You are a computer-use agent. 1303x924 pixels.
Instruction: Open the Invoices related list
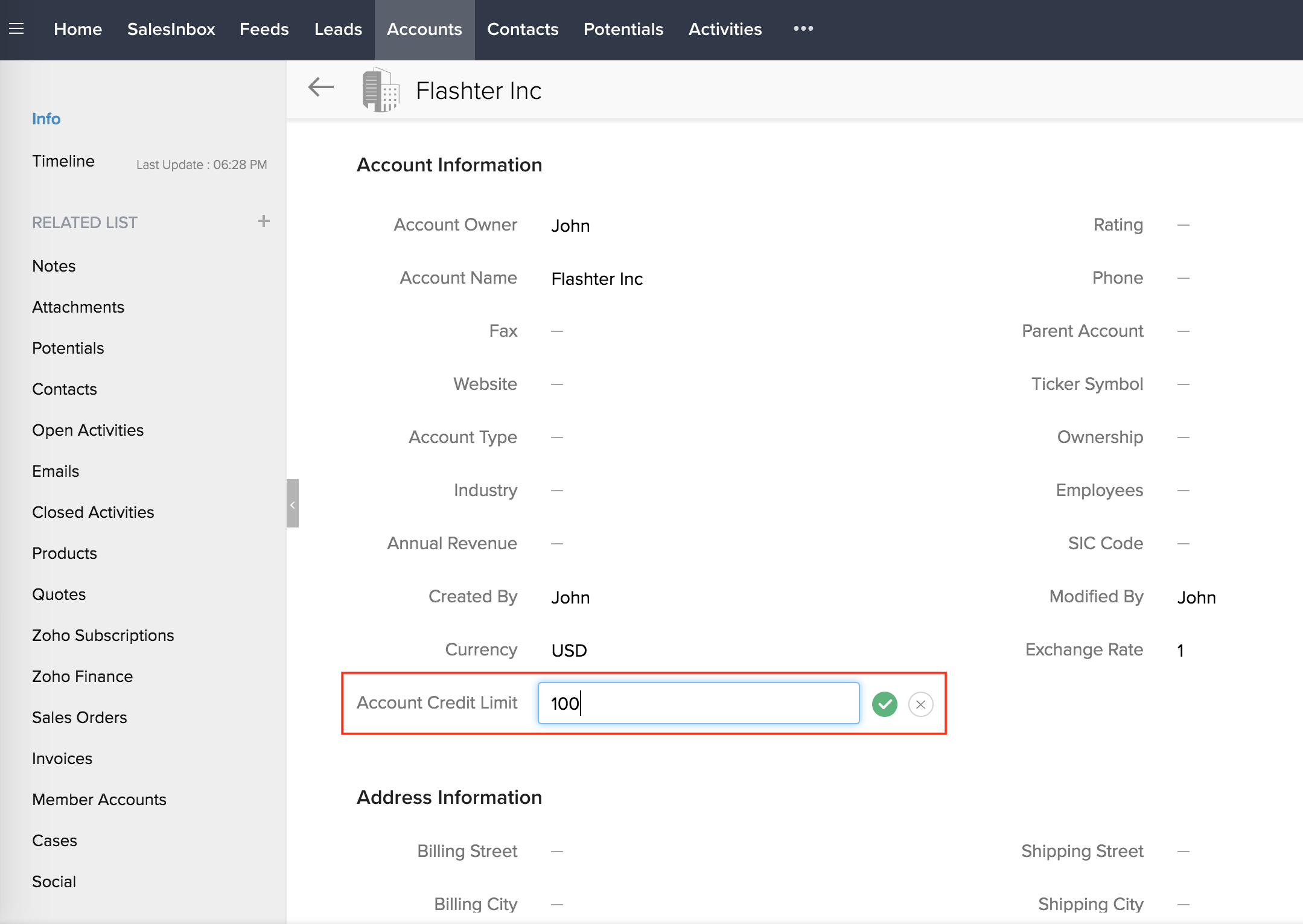click(x=62, y=759)
